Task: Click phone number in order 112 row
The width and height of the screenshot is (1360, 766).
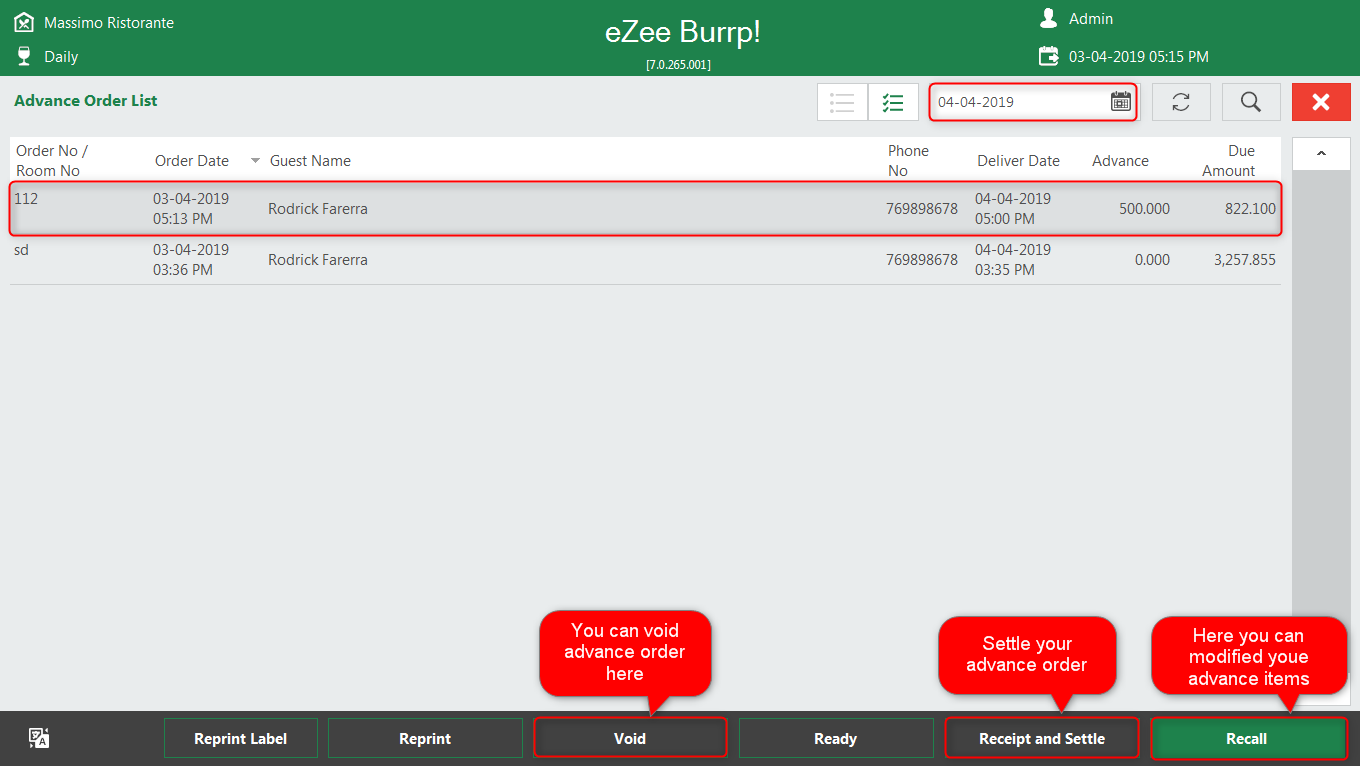Action: [922, 209]
